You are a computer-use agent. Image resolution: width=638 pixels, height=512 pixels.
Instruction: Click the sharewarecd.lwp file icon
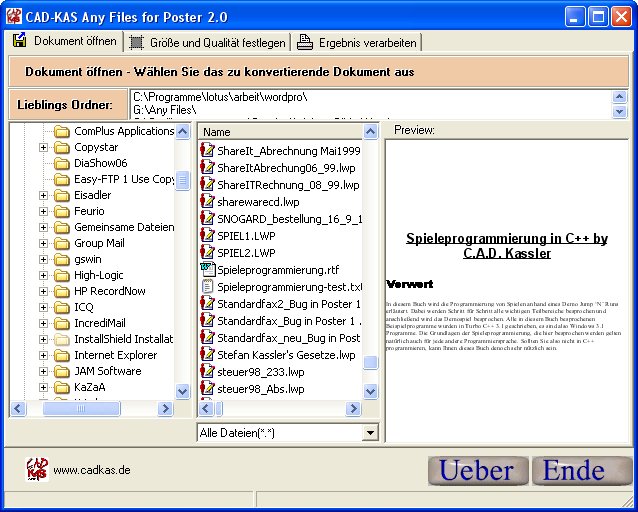208,202
